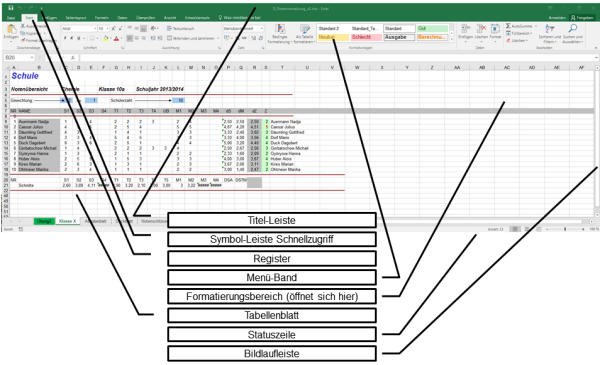Screen dimensions: 600x365
Task: Toggle Textumbruch wrap text
Action: click(181, 28)
